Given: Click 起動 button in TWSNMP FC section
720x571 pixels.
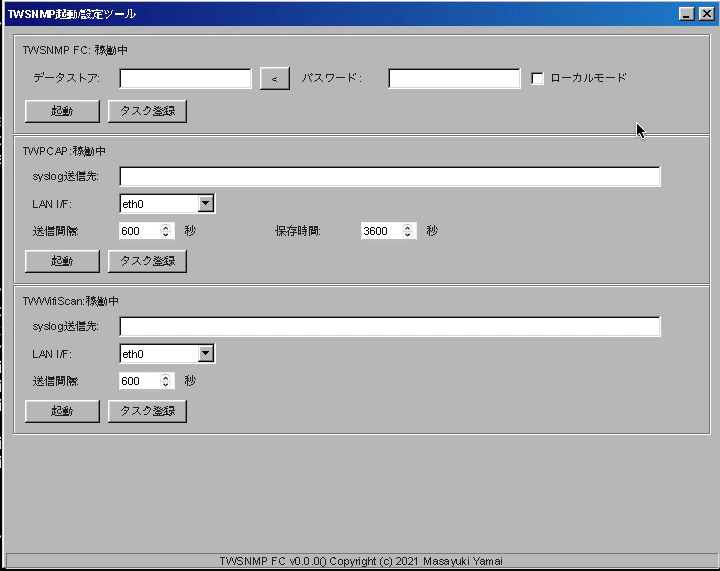Looking at the screenshot, I should tap(62, 111).
